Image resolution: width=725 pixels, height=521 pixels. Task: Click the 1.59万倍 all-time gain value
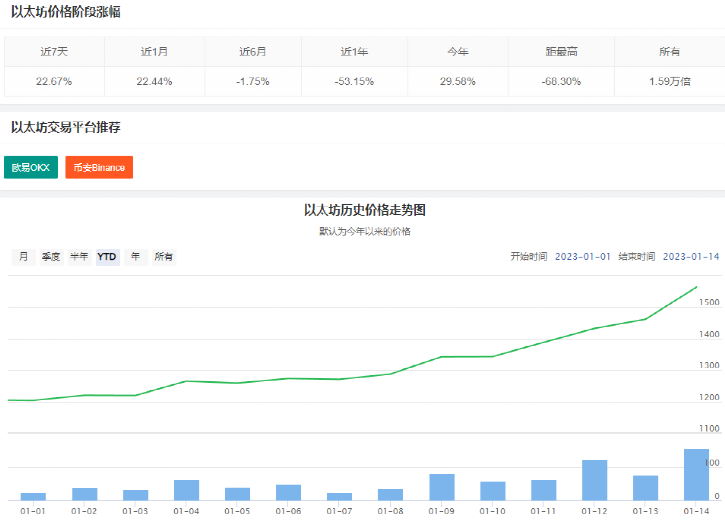[669, 81]
